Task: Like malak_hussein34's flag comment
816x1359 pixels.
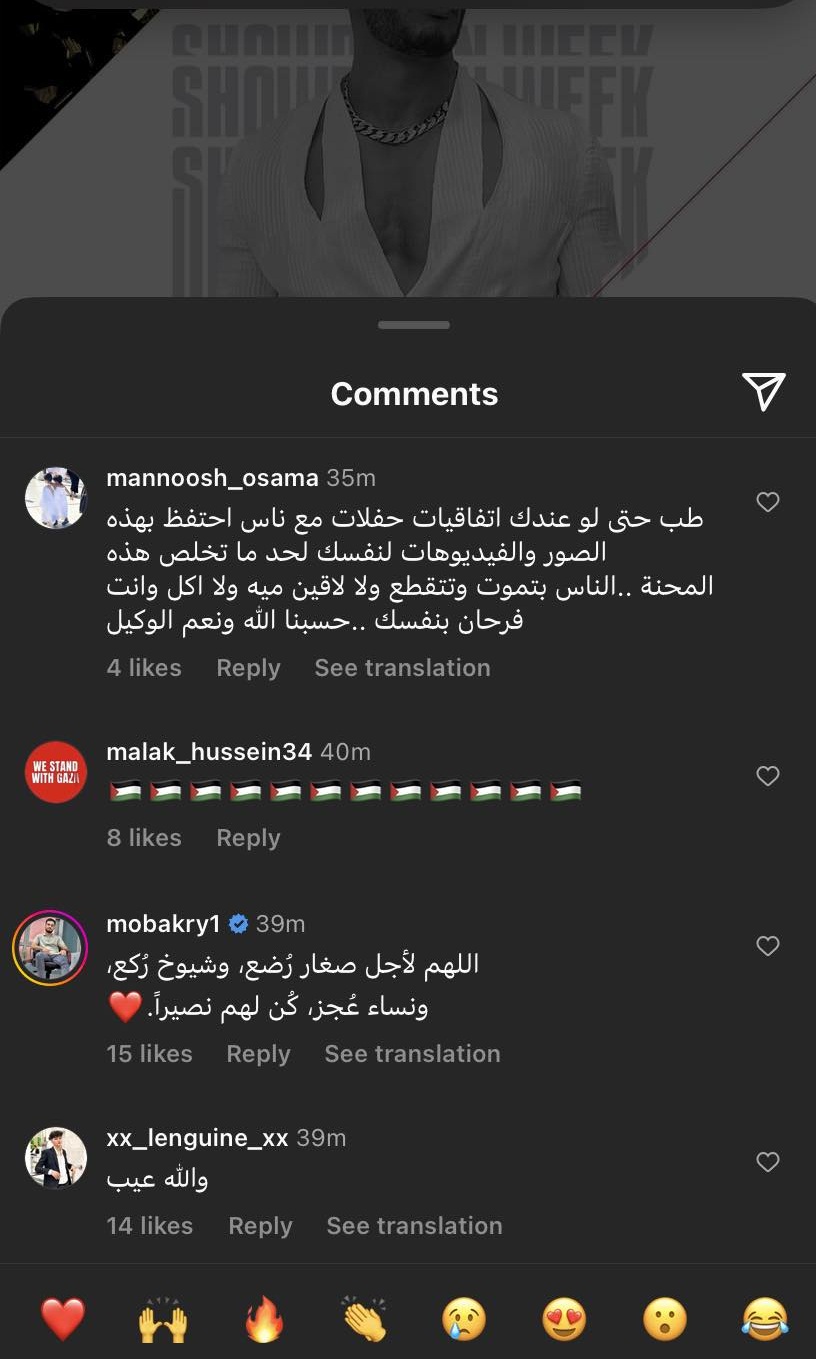Action: tap(767, 776)
